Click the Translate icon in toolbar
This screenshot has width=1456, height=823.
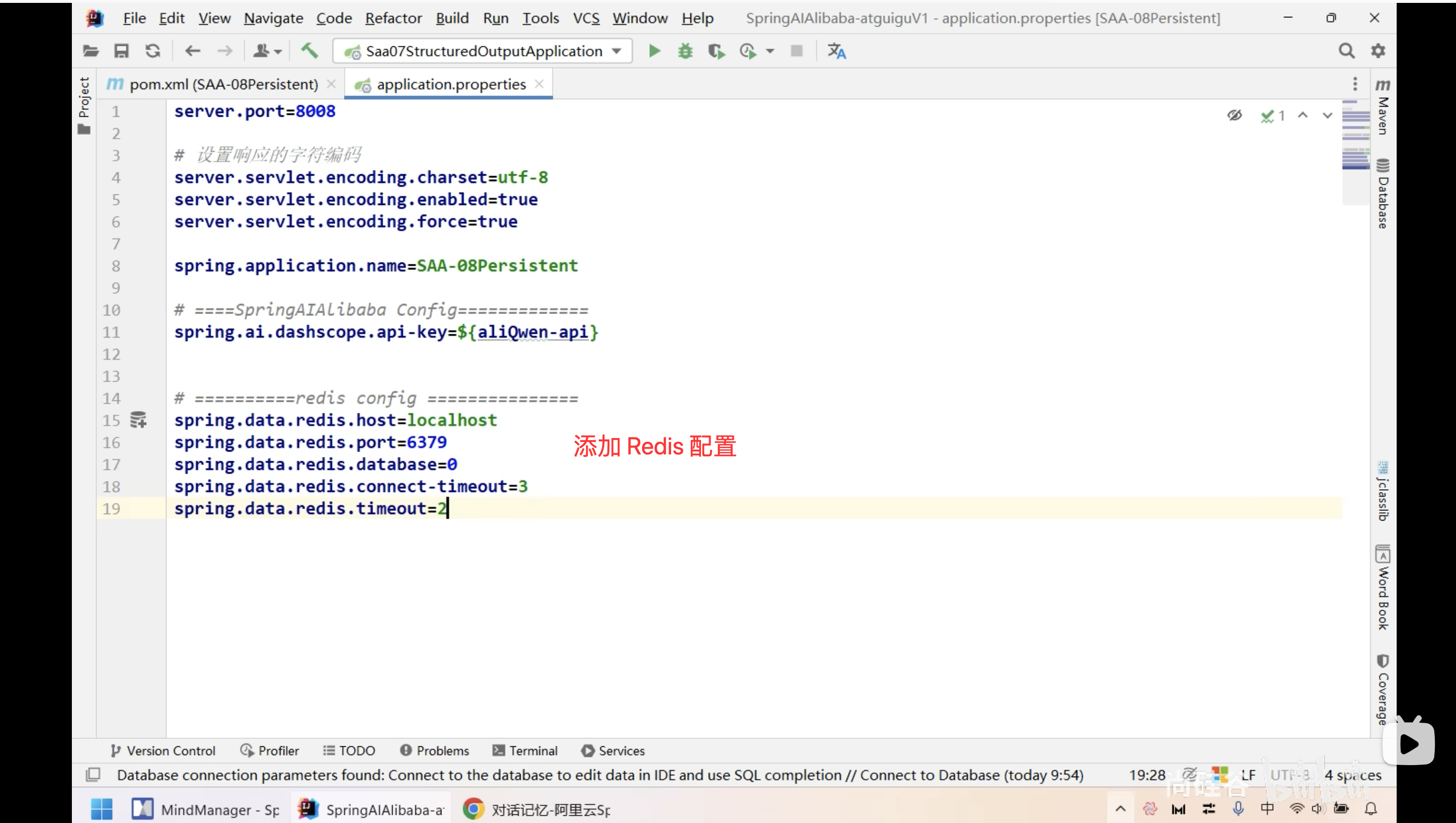[837, 51]
